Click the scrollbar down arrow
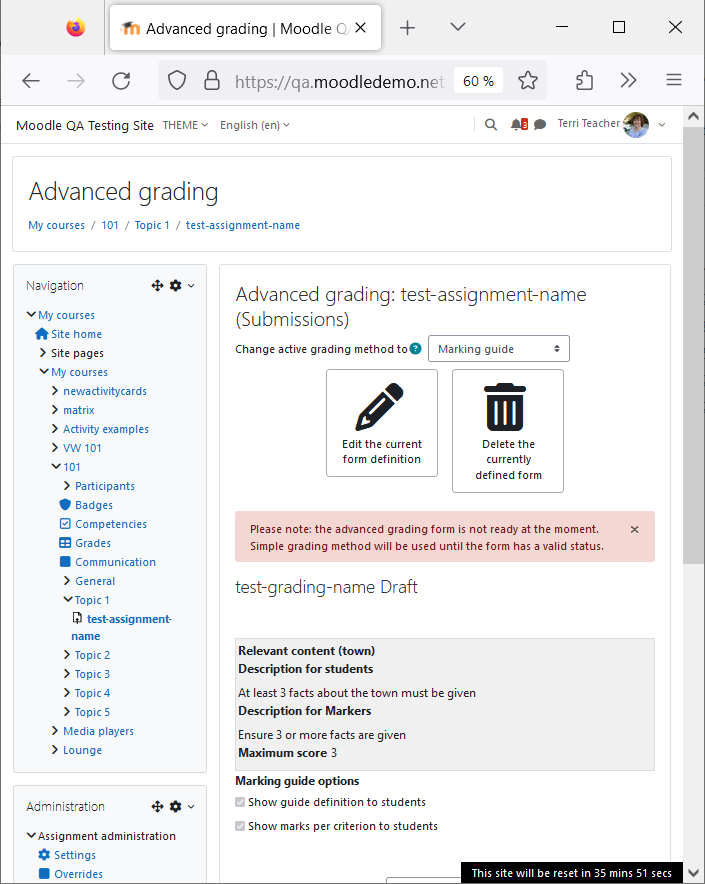 point(694,874)
